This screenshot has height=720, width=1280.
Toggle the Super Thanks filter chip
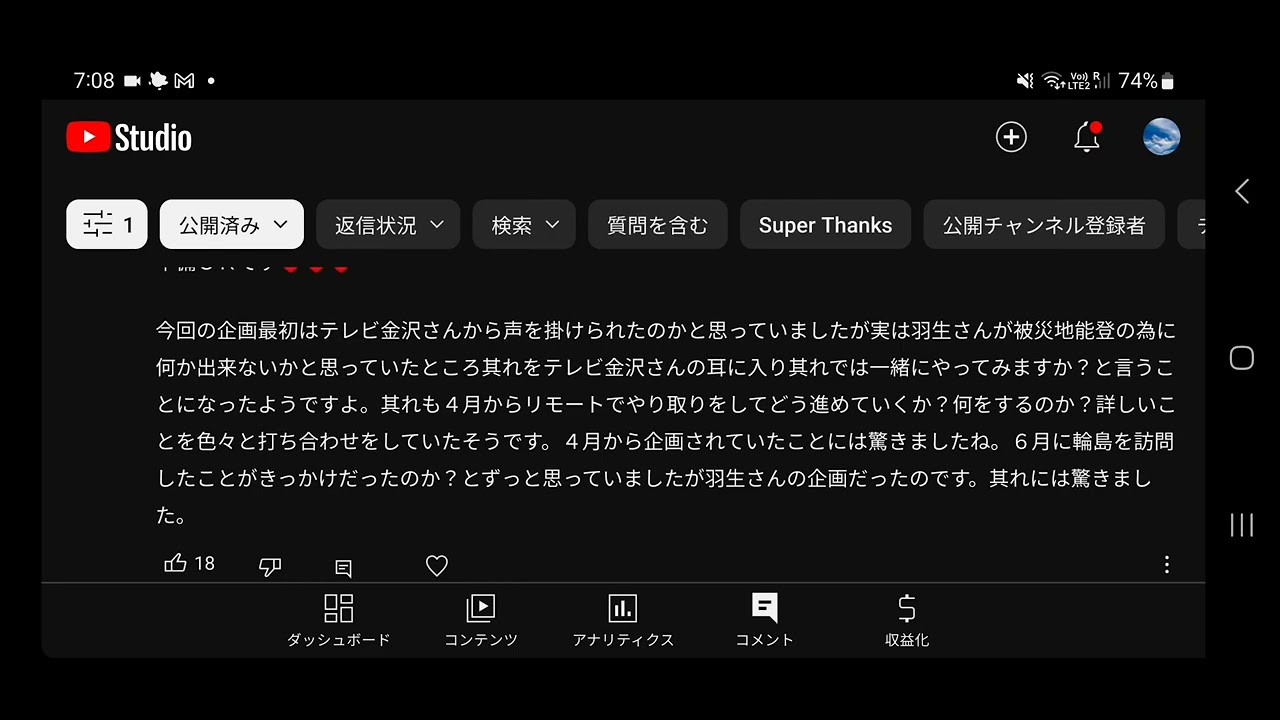(x=825, y=225)
